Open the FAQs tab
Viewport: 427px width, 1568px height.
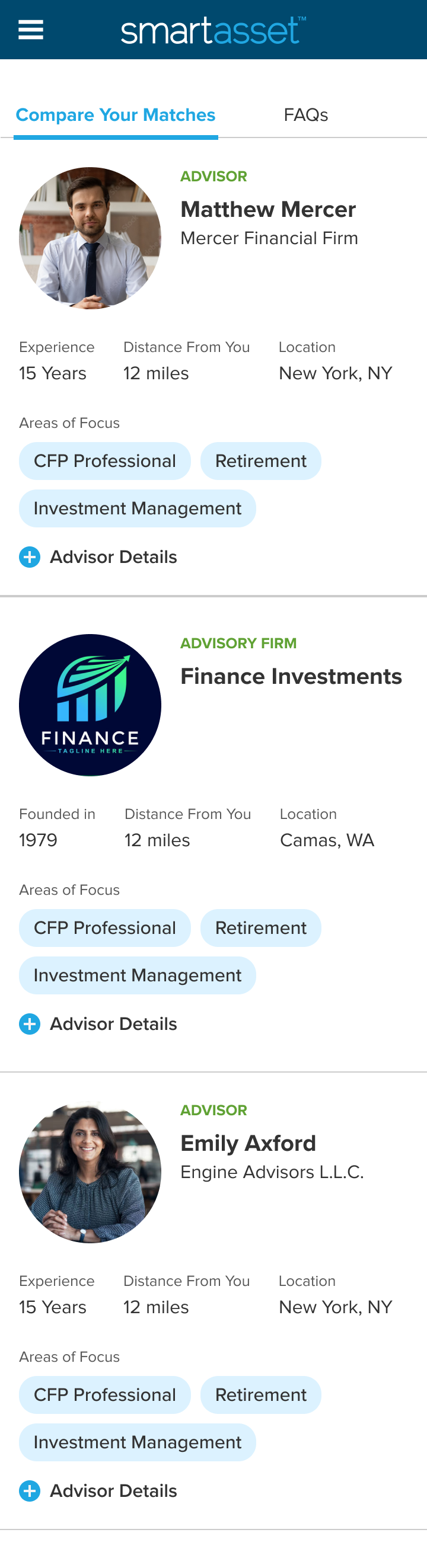click(306, 115)
